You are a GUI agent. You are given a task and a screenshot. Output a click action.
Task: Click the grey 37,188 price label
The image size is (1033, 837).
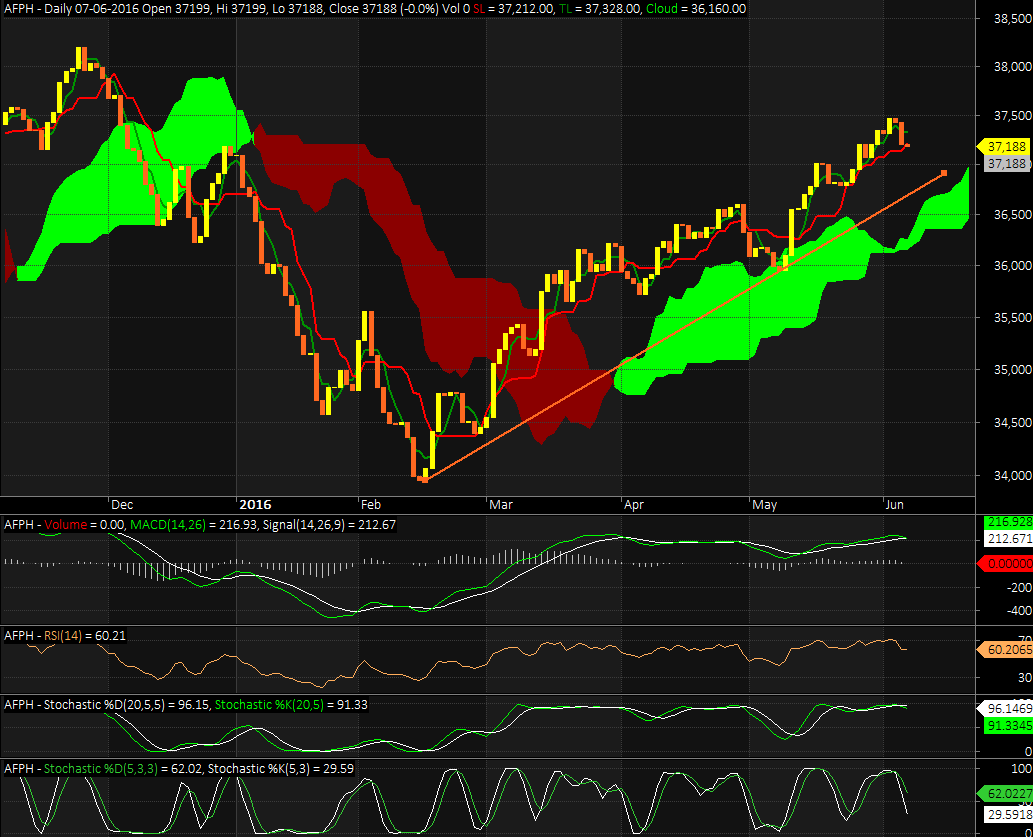[x=1006, y=163]
